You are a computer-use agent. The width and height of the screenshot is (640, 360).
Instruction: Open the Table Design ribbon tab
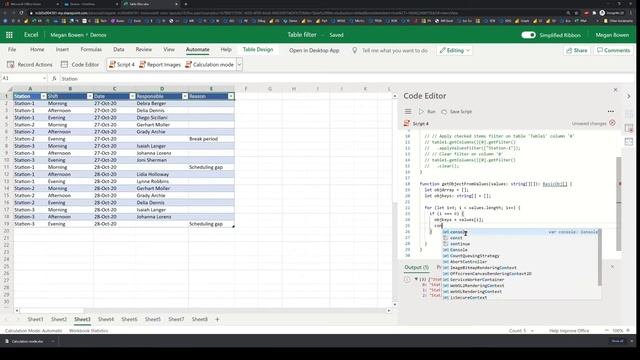(x=258, y=49)
